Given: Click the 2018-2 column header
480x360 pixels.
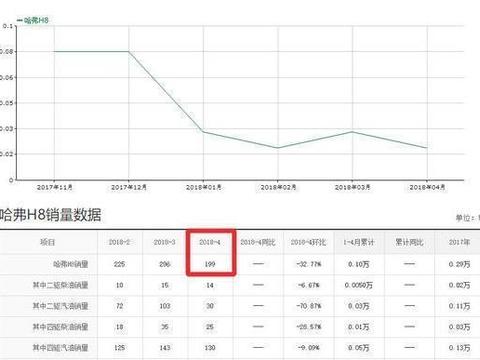Looking at the screenshot, I should click(119, 242).
